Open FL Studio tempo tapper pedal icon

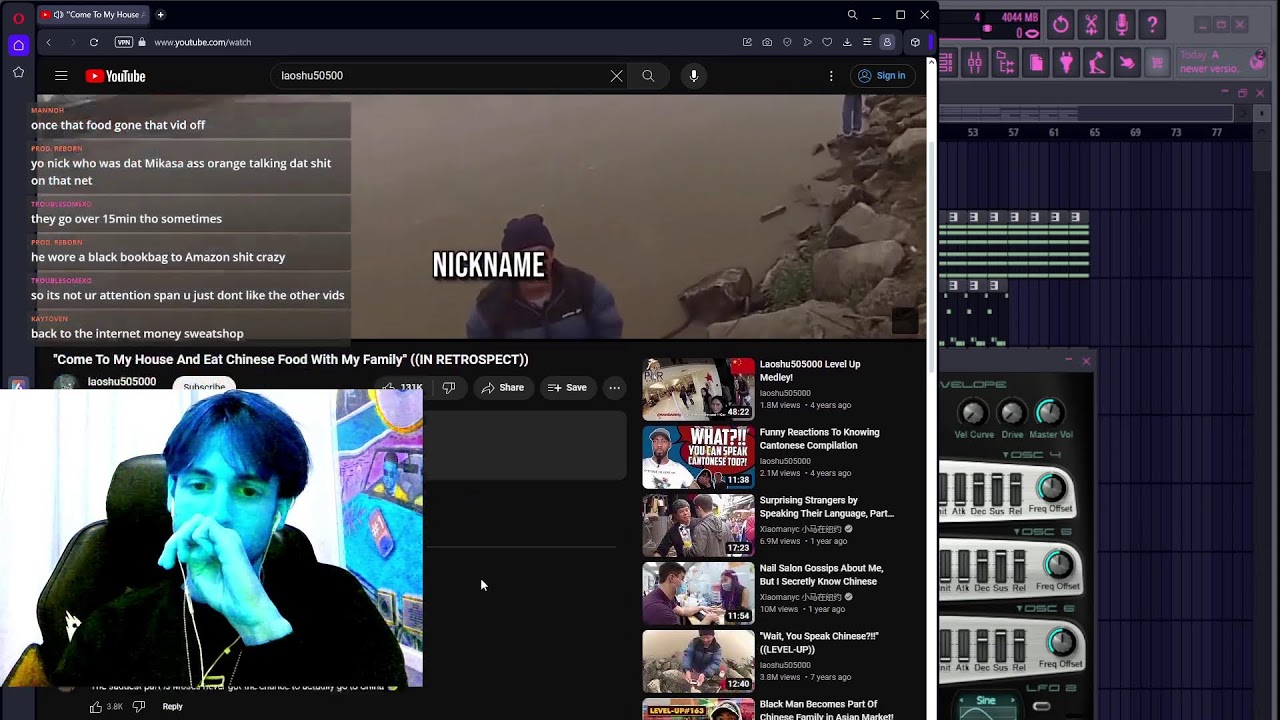(1097, 63)
